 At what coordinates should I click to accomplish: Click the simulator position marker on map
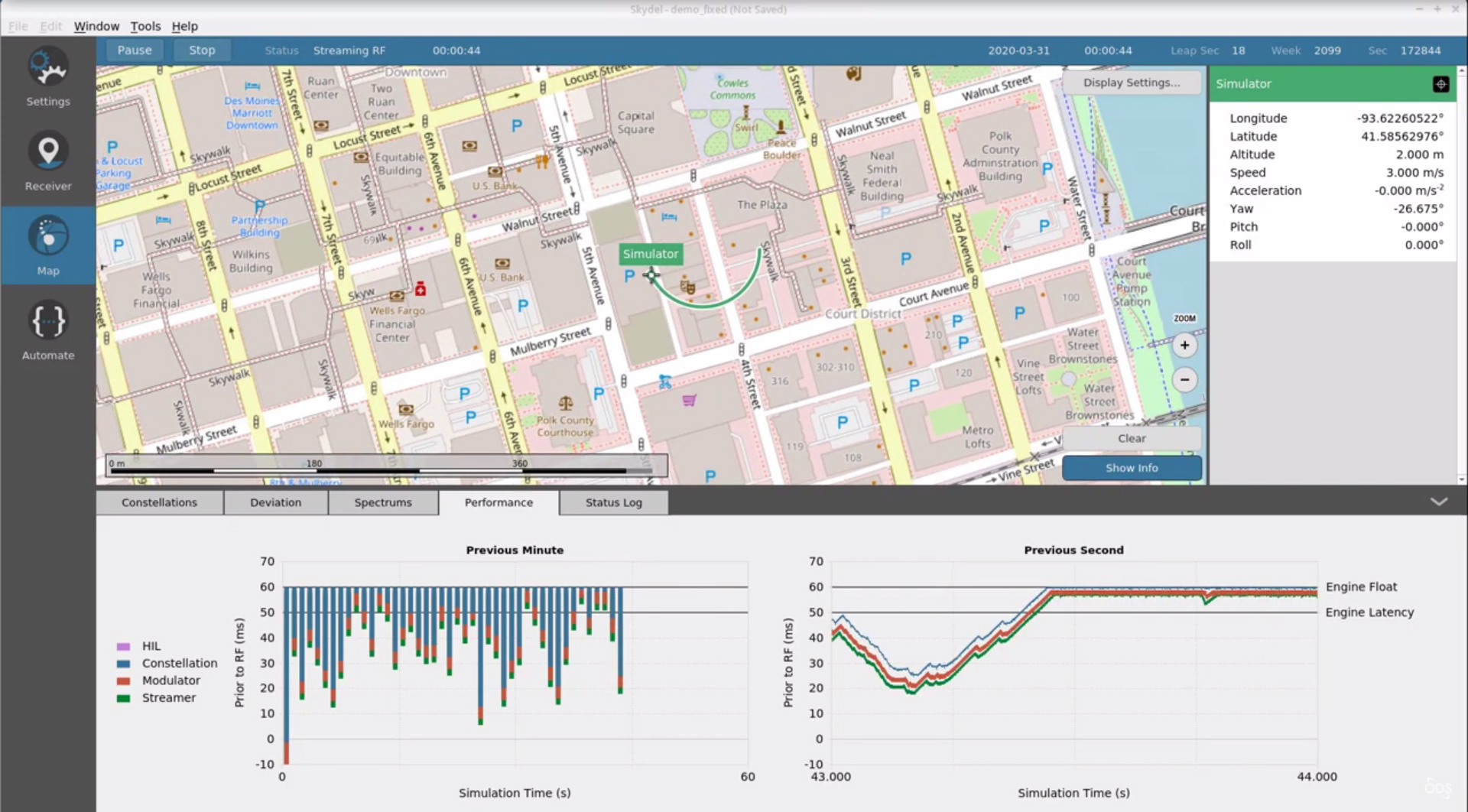[x=651, y=275]
